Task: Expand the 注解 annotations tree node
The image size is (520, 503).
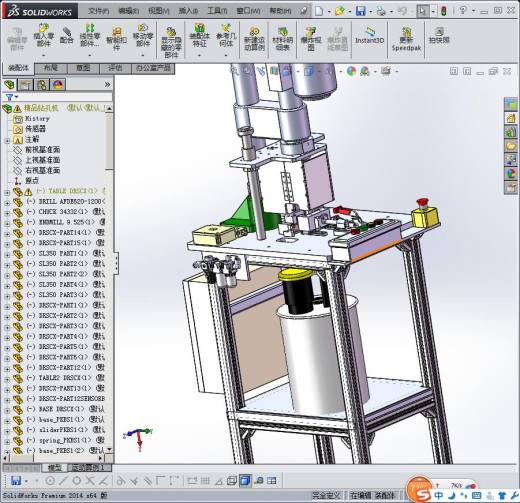Action: point(7,141)
